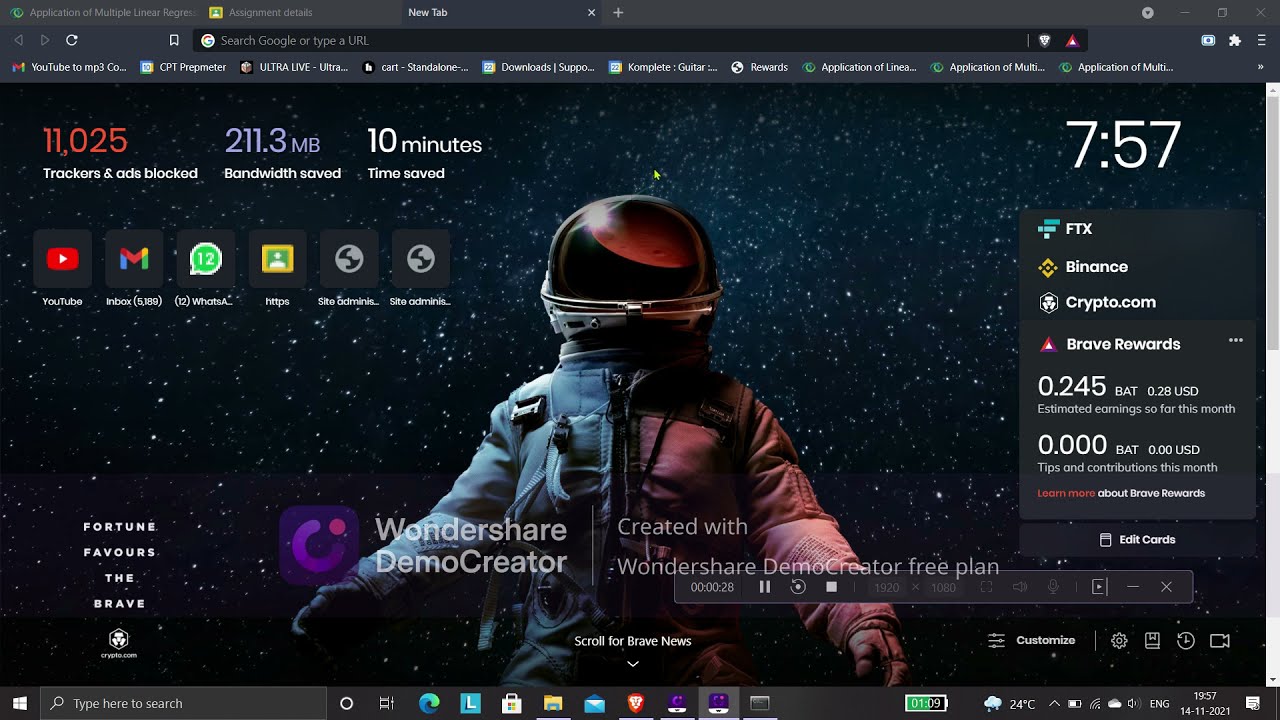
Task: Open a new tab with the plus button
Action: [618, 13]
